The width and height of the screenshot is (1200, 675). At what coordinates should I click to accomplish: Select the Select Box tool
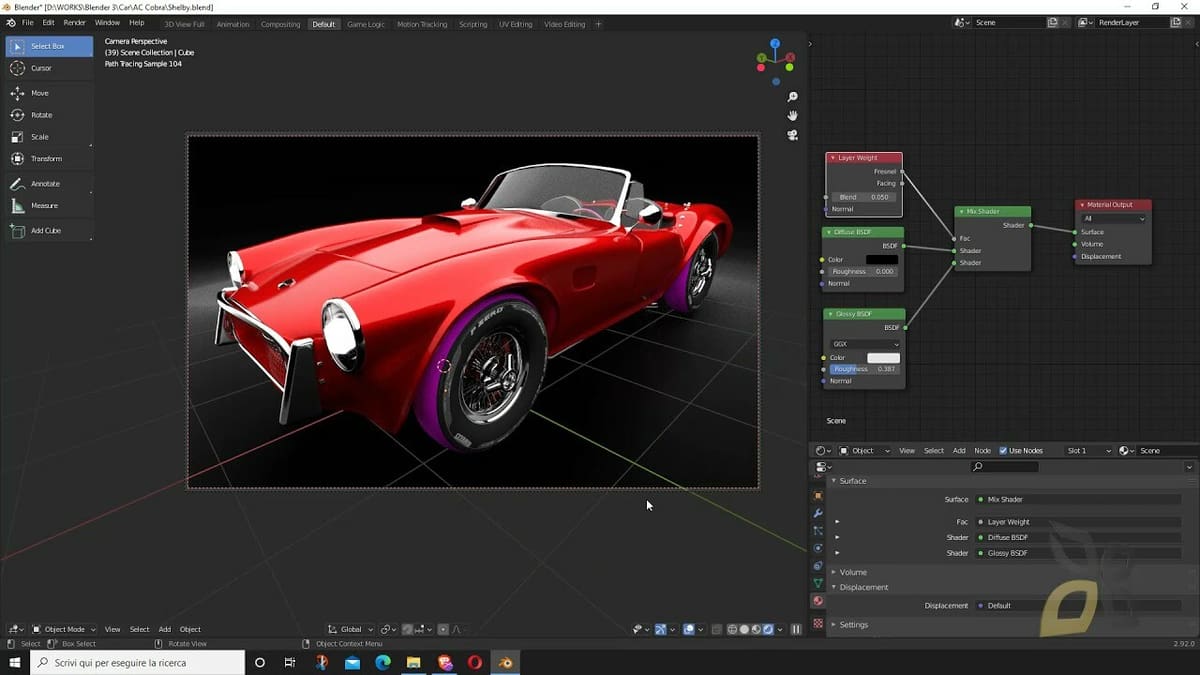(x=49, y=46)
